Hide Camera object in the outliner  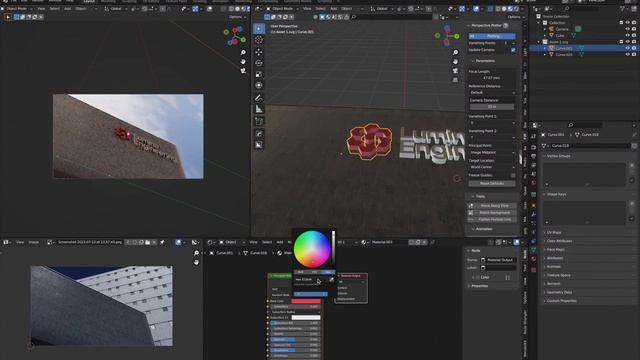point(628,29)
